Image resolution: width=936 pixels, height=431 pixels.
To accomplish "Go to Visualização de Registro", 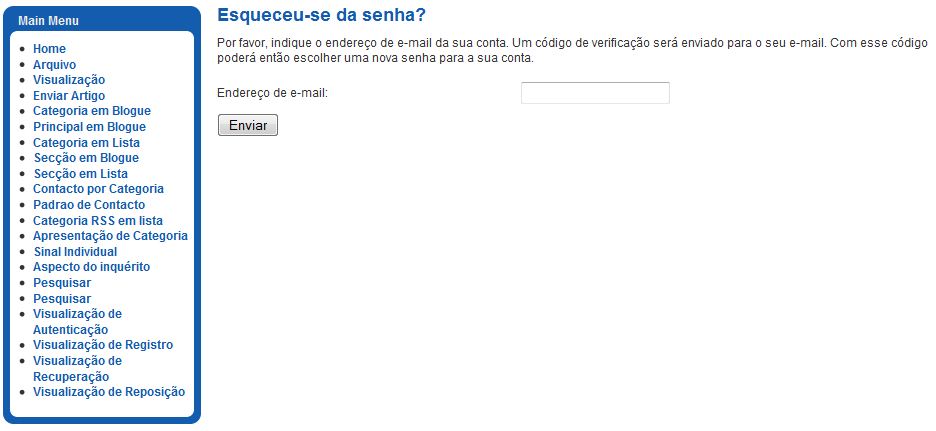I will 103,345.
